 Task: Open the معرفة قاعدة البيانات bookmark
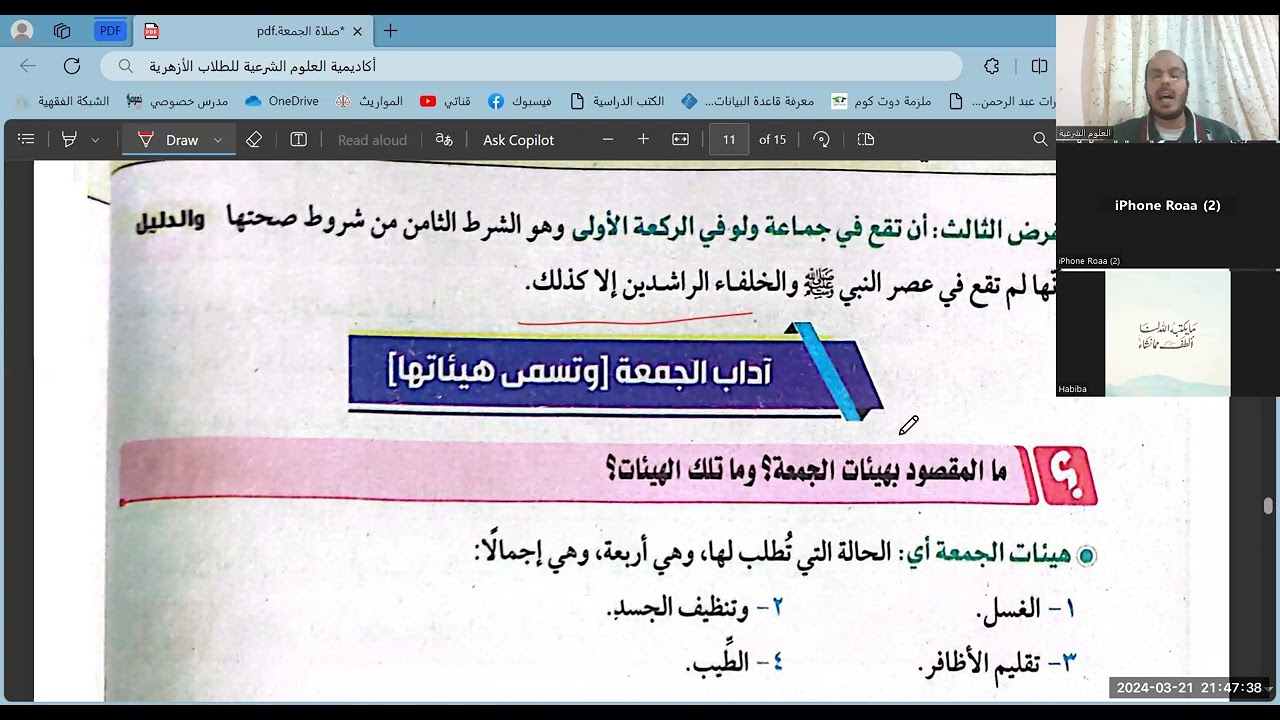click(x=748, y=101)
